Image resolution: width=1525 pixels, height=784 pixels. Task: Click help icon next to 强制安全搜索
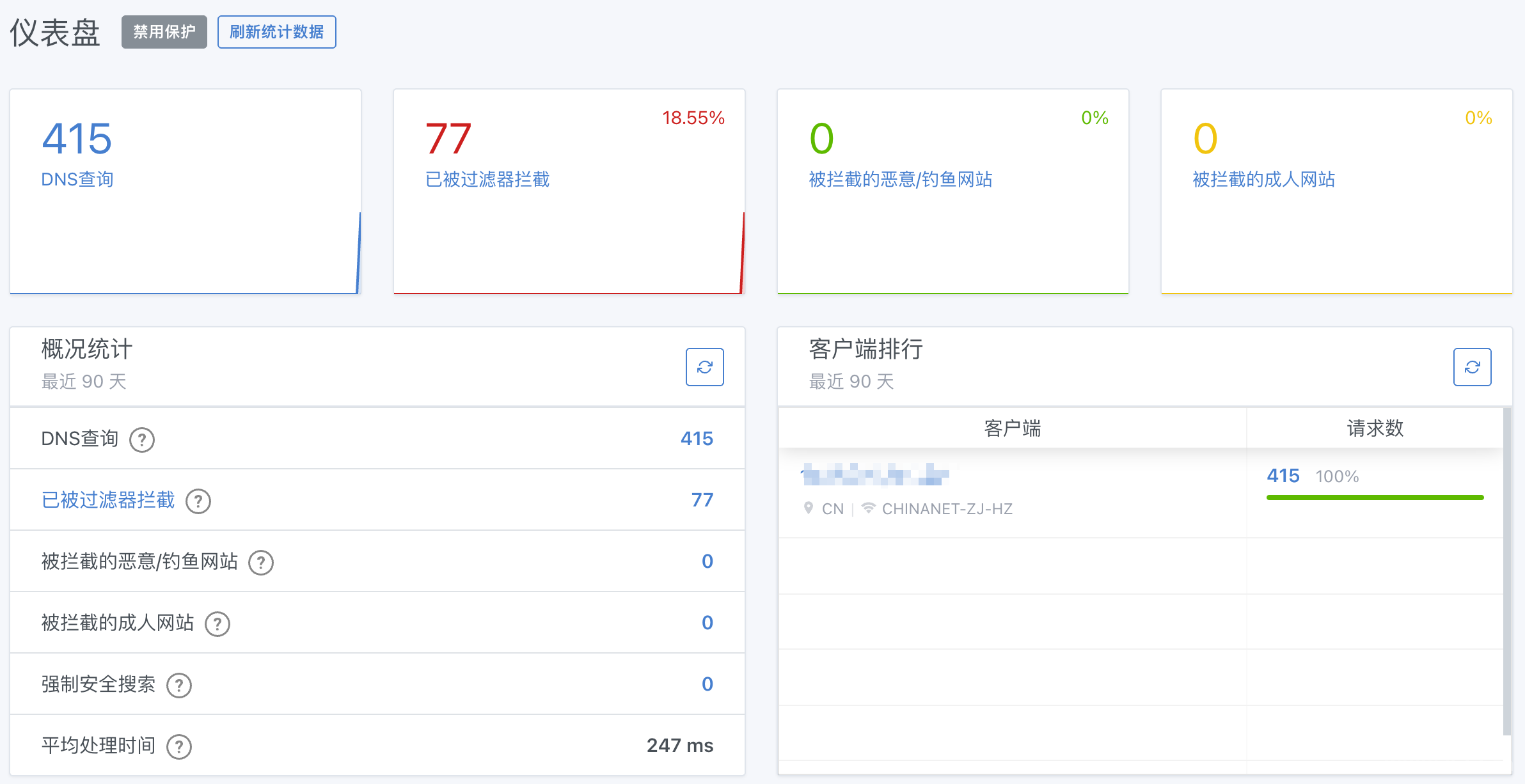pyautogui.click(x=179, y=685)
